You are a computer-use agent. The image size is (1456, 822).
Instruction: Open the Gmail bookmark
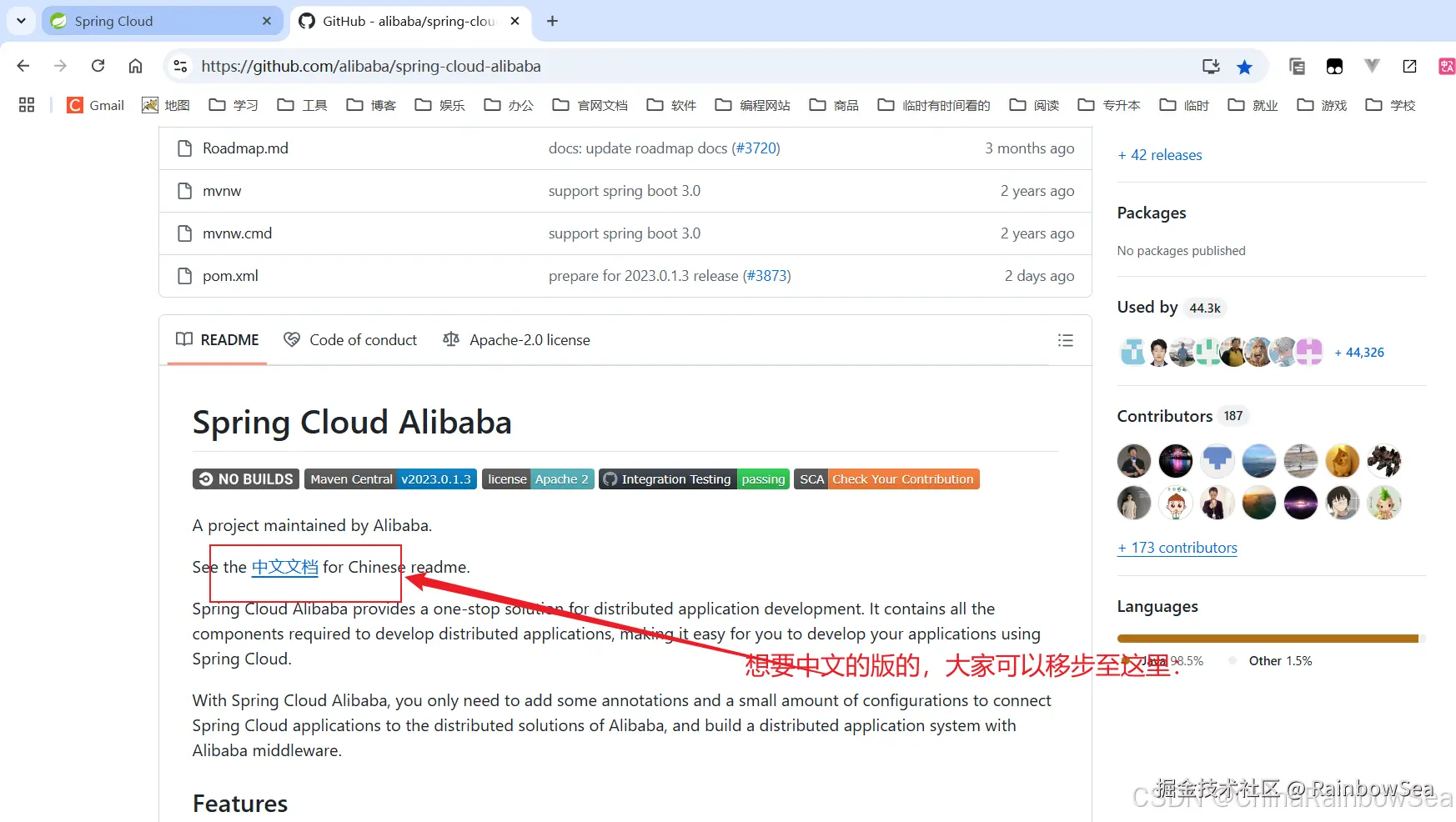[96, 105]
